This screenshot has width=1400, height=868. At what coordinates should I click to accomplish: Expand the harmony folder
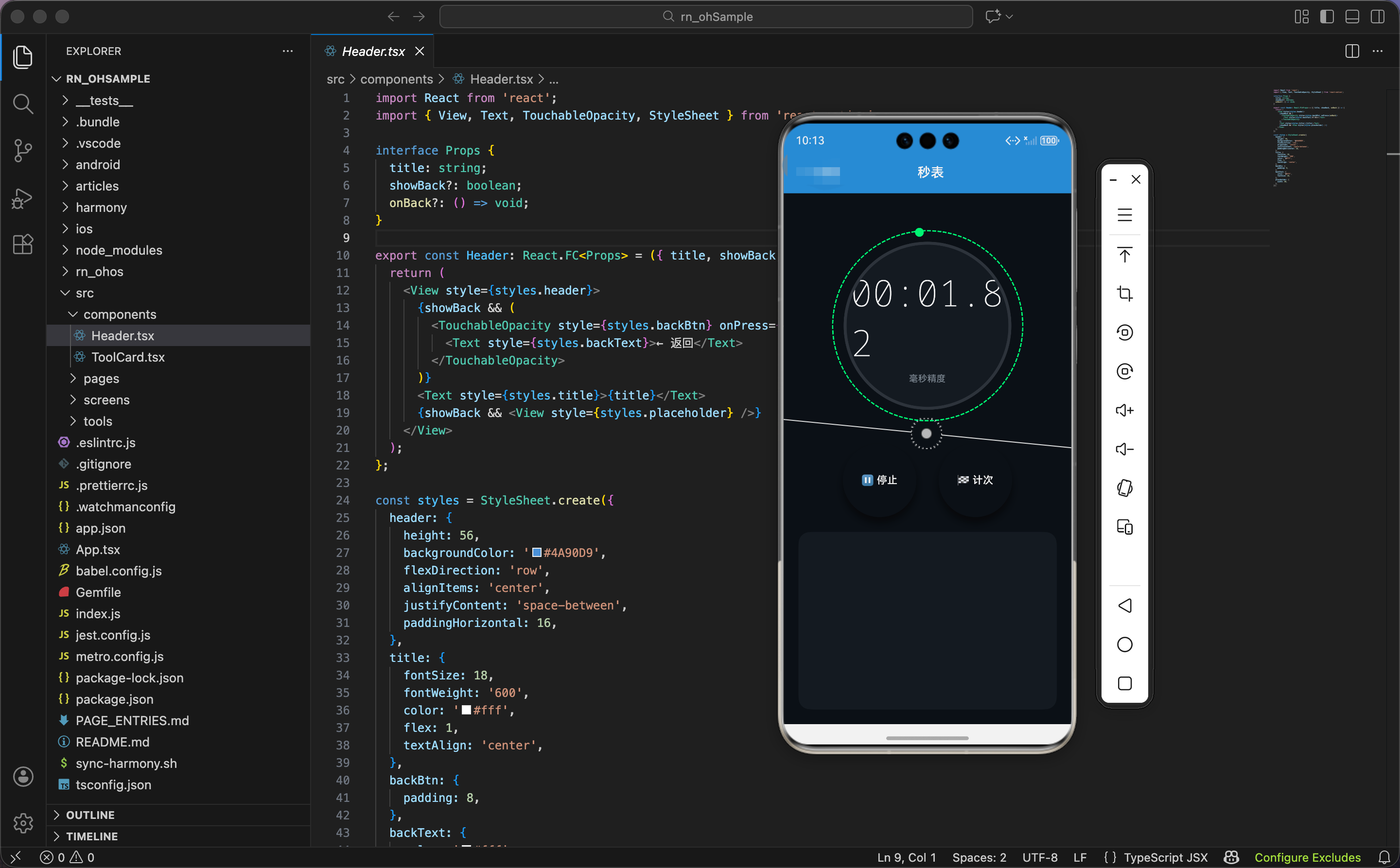point(101,207)
